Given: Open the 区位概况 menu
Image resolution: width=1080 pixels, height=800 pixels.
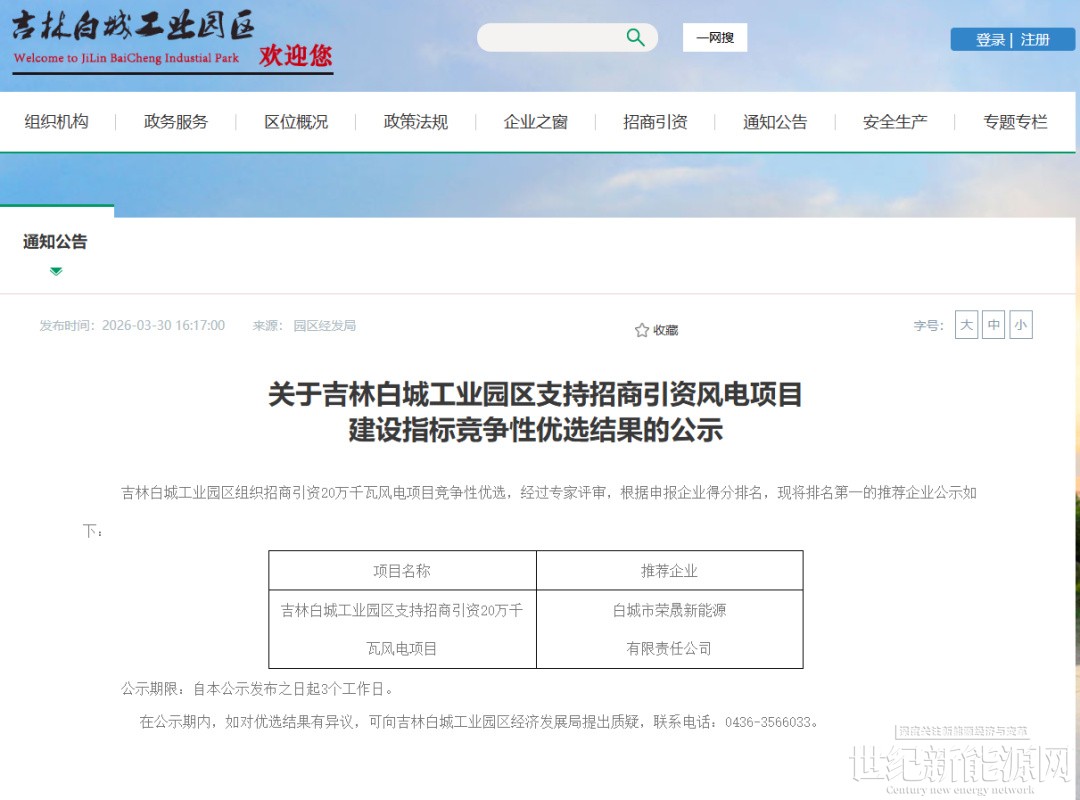Looking at the screenshot, I should point(296,122).
